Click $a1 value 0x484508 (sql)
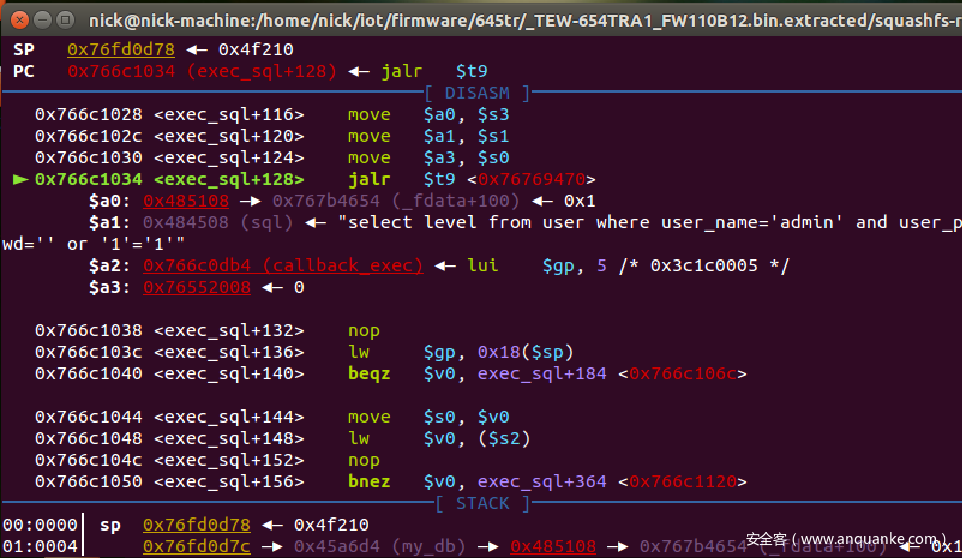 (218, 223)
